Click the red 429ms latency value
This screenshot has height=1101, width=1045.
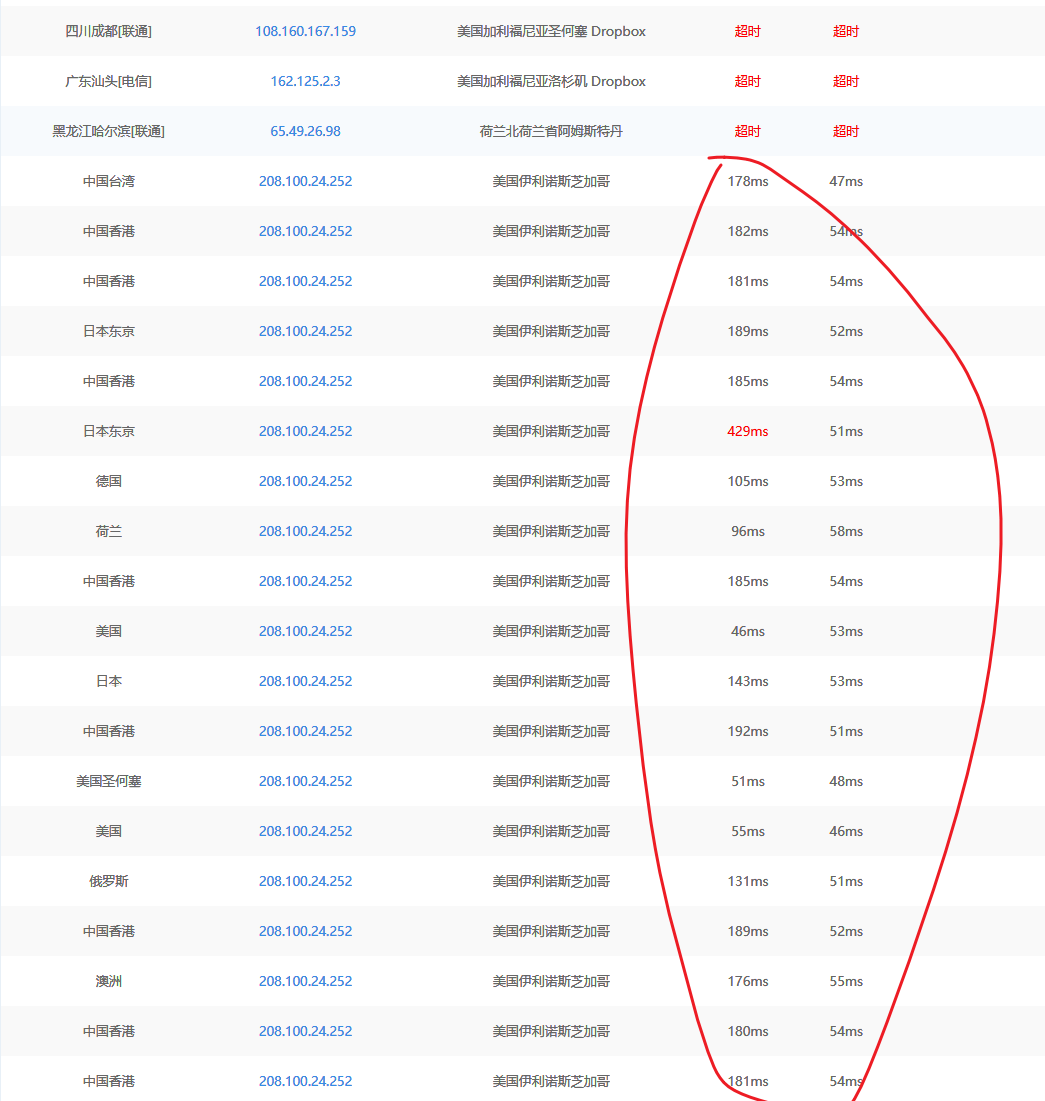[x=747, y=431]
